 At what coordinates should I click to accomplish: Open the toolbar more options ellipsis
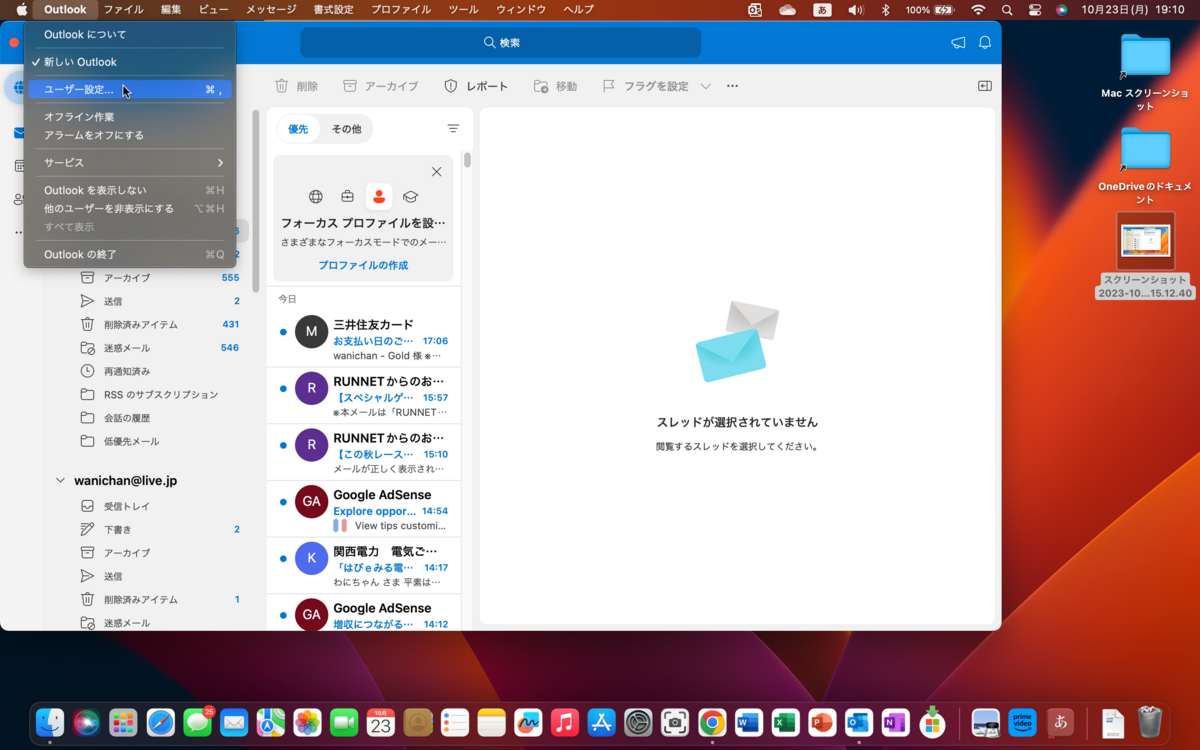(x=732, y=86)
